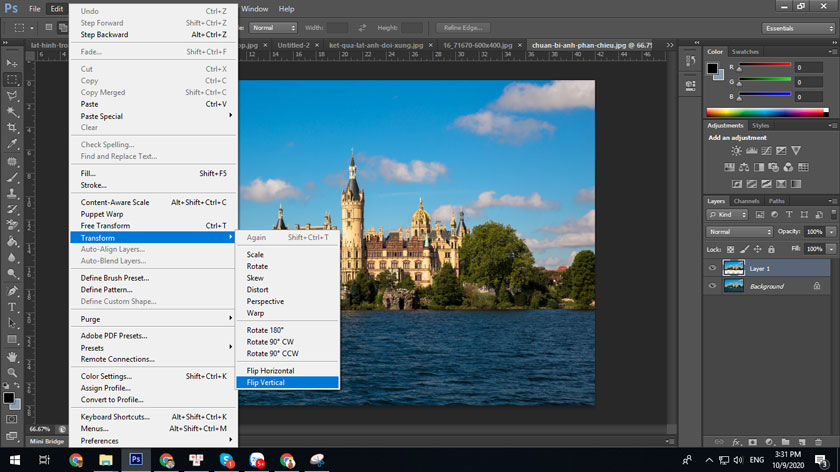Delete layer with the trash icon
This screenshot has height=472, width=840.
point(818,442)
